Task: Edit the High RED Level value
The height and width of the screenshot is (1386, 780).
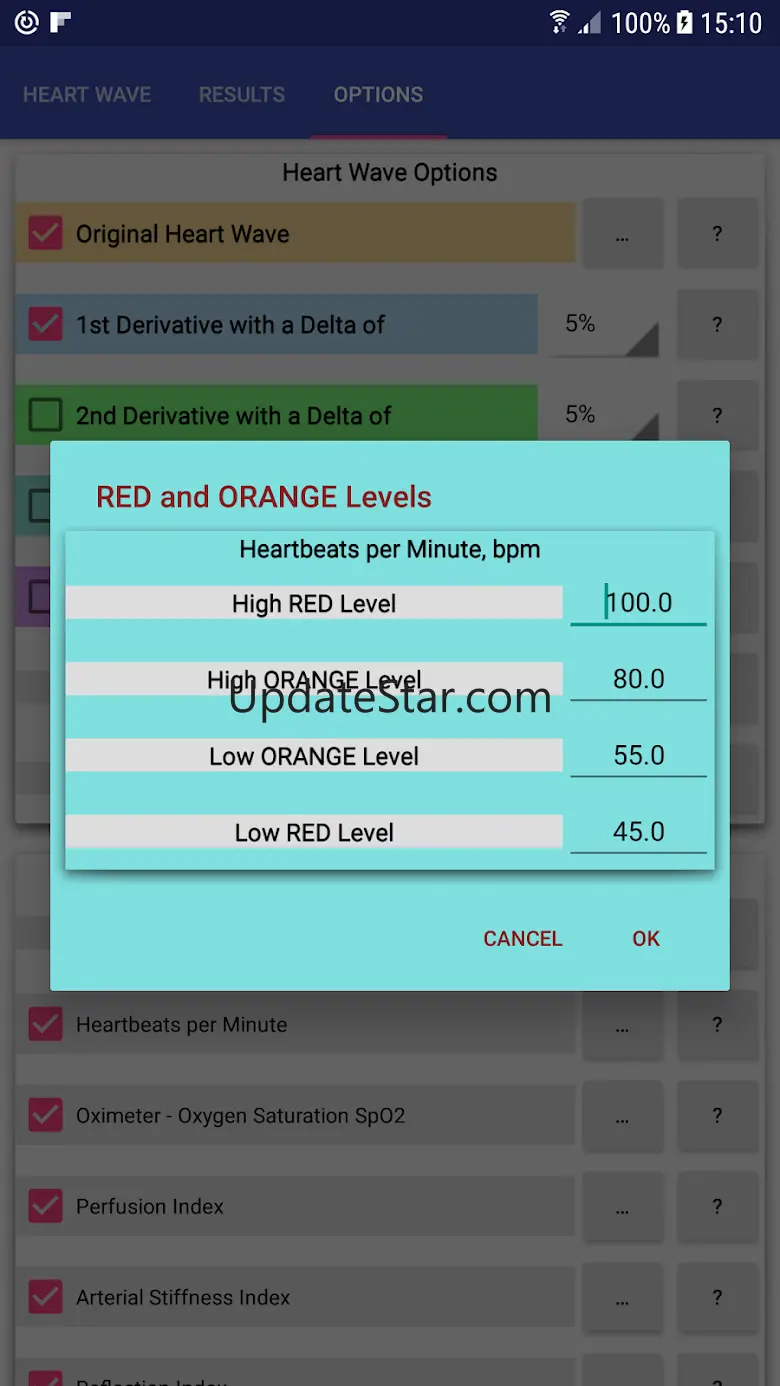Action: point(638,603)
